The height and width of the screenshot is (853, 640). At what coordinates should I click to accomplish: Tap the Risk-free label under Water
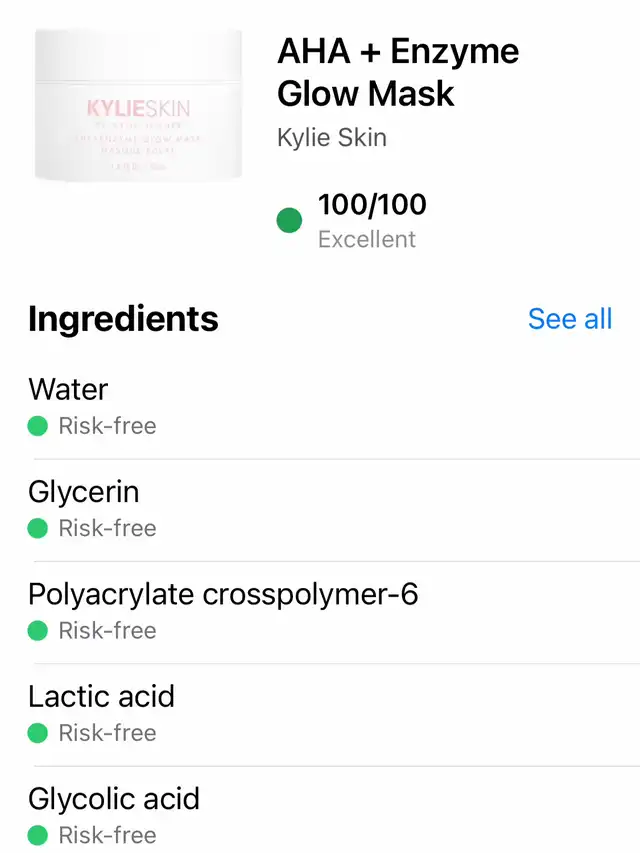107,426
